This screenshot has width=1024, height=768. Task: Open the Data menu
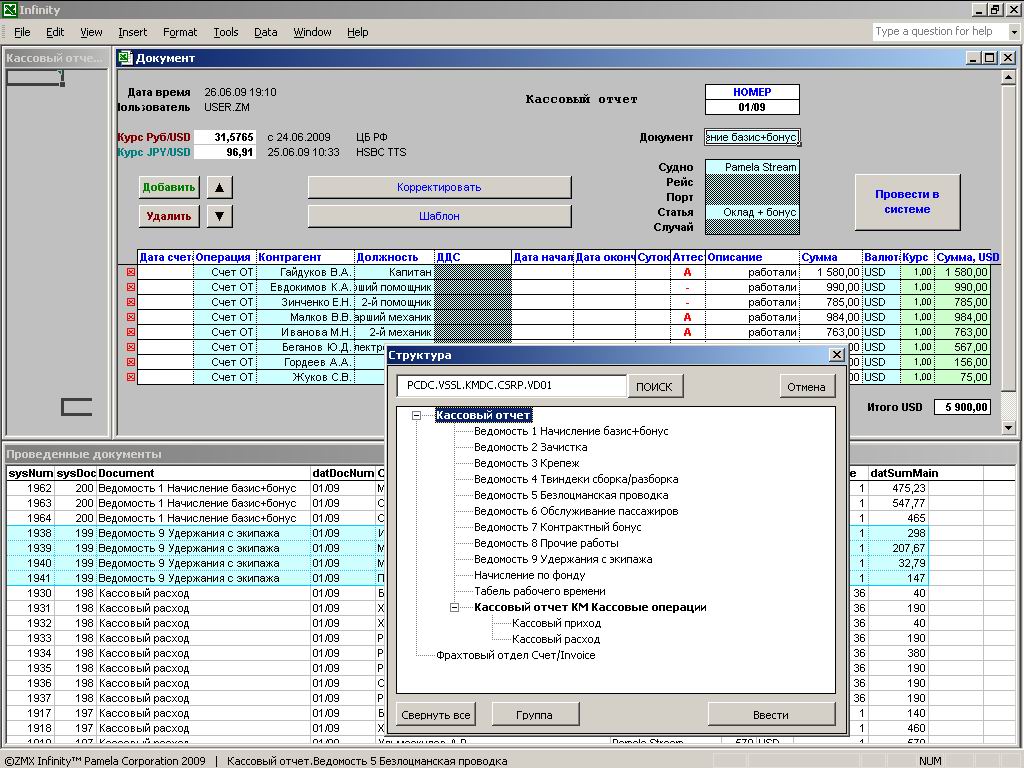tap(266, 32)
